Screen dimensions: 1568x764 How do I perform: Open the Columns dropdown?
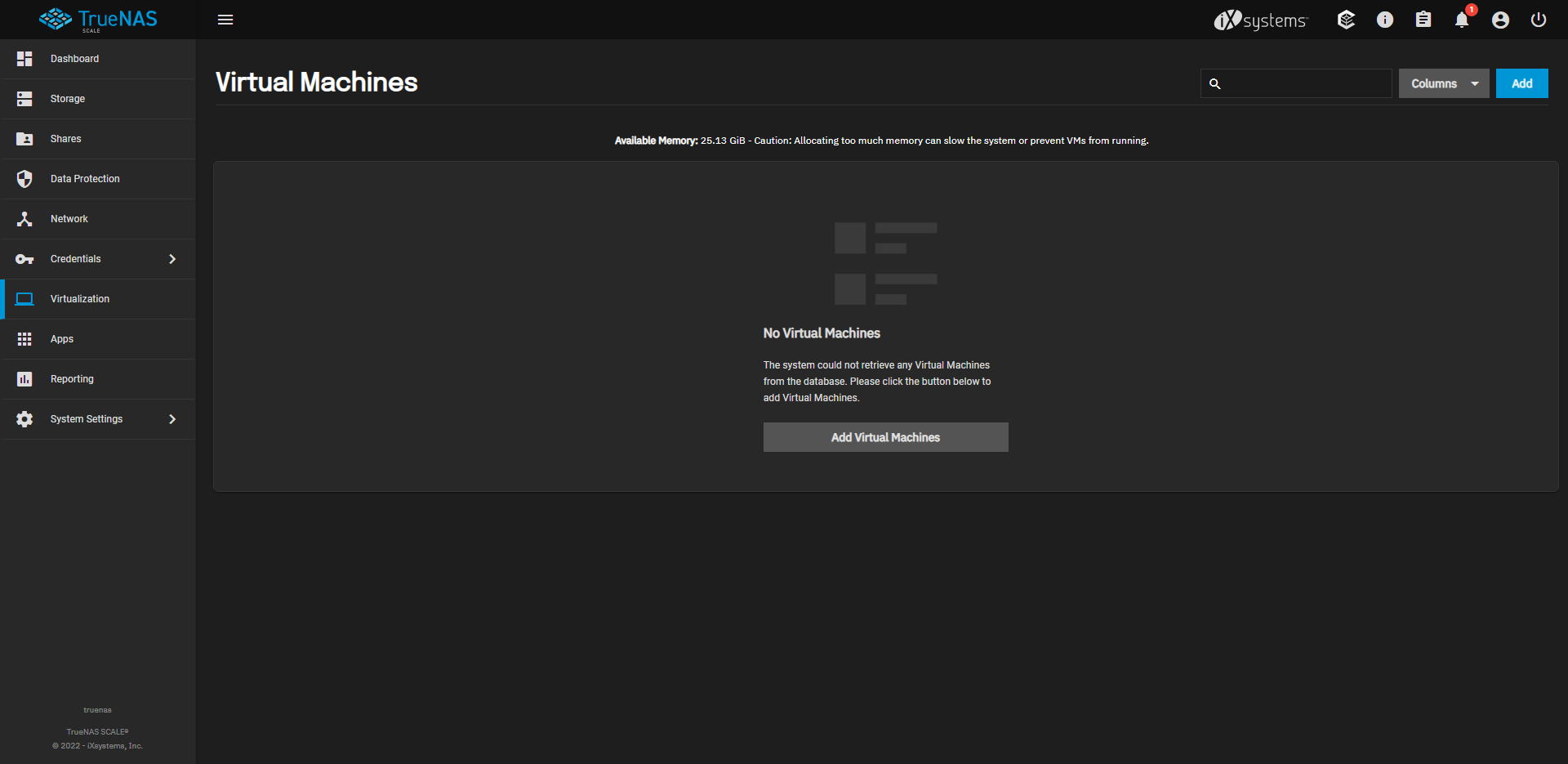coord(1443,83)
